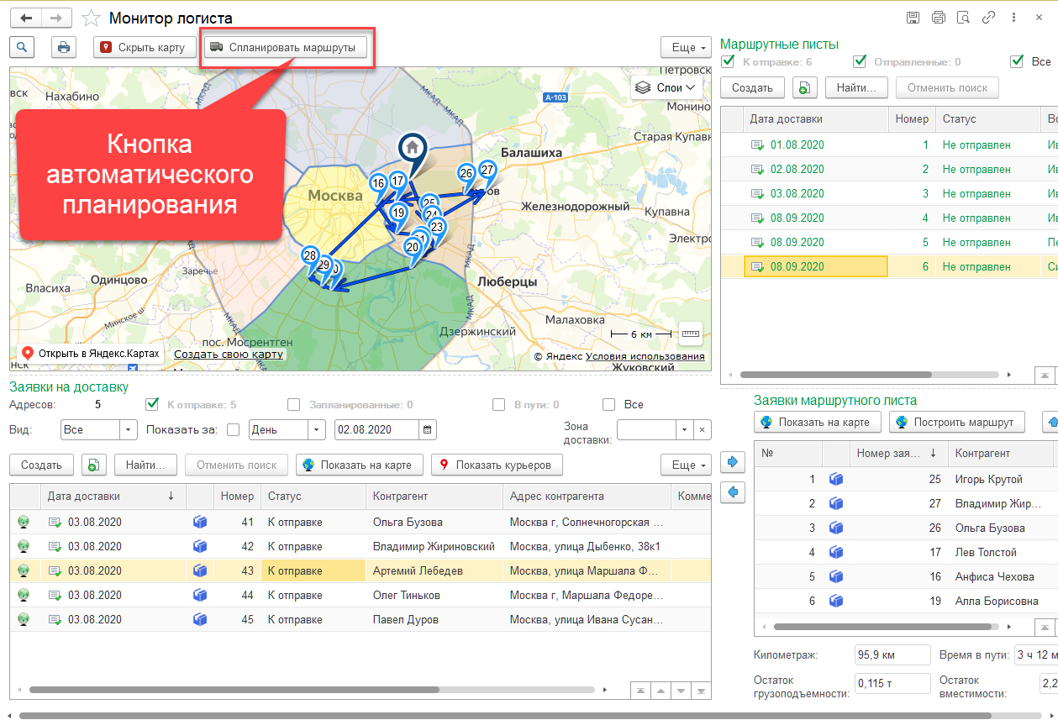Open calendar picker next to date 02.08.2020
This screenshot has width=1058, height=720.
pos(428,430)
